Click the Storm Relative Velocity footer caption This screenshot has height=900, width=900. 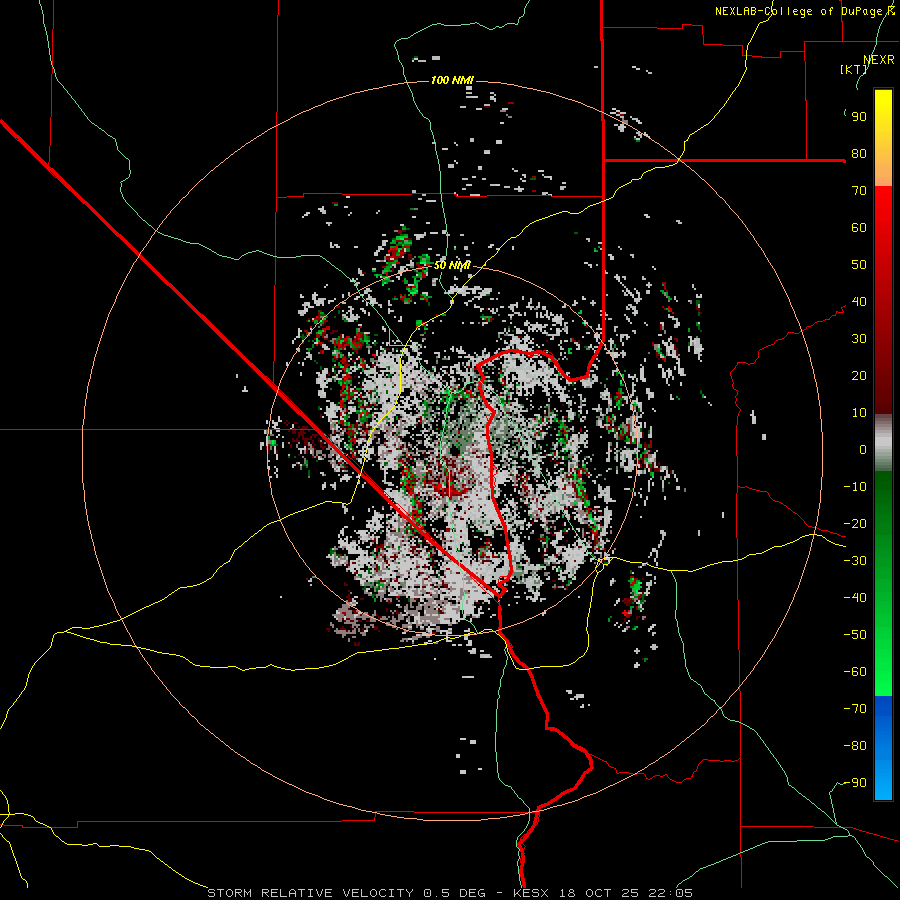pyautogui.click(x=449, y=893)
